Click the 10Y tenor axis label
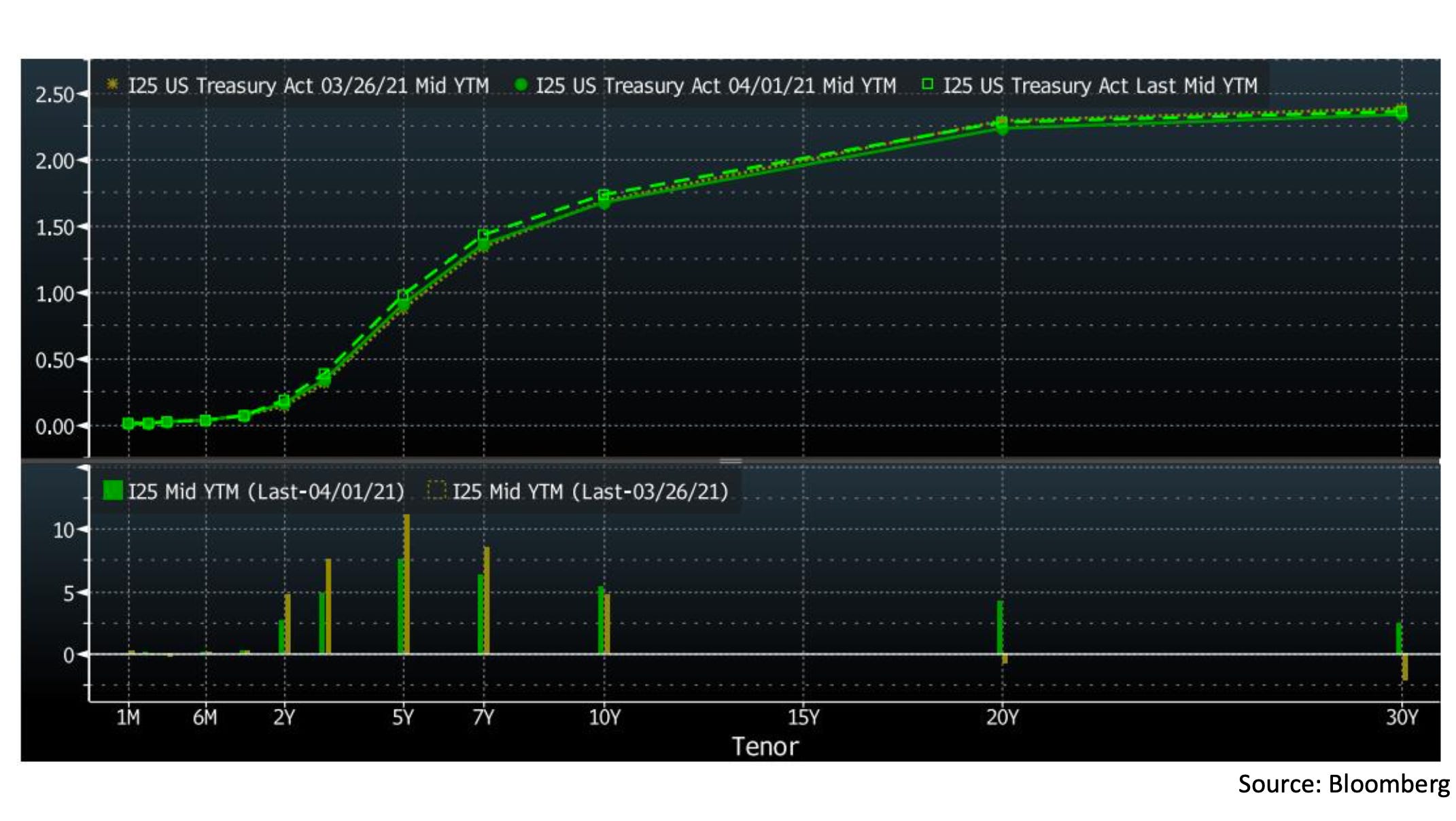Viewport: 1456px width, 821px height. tap(604, 717)
